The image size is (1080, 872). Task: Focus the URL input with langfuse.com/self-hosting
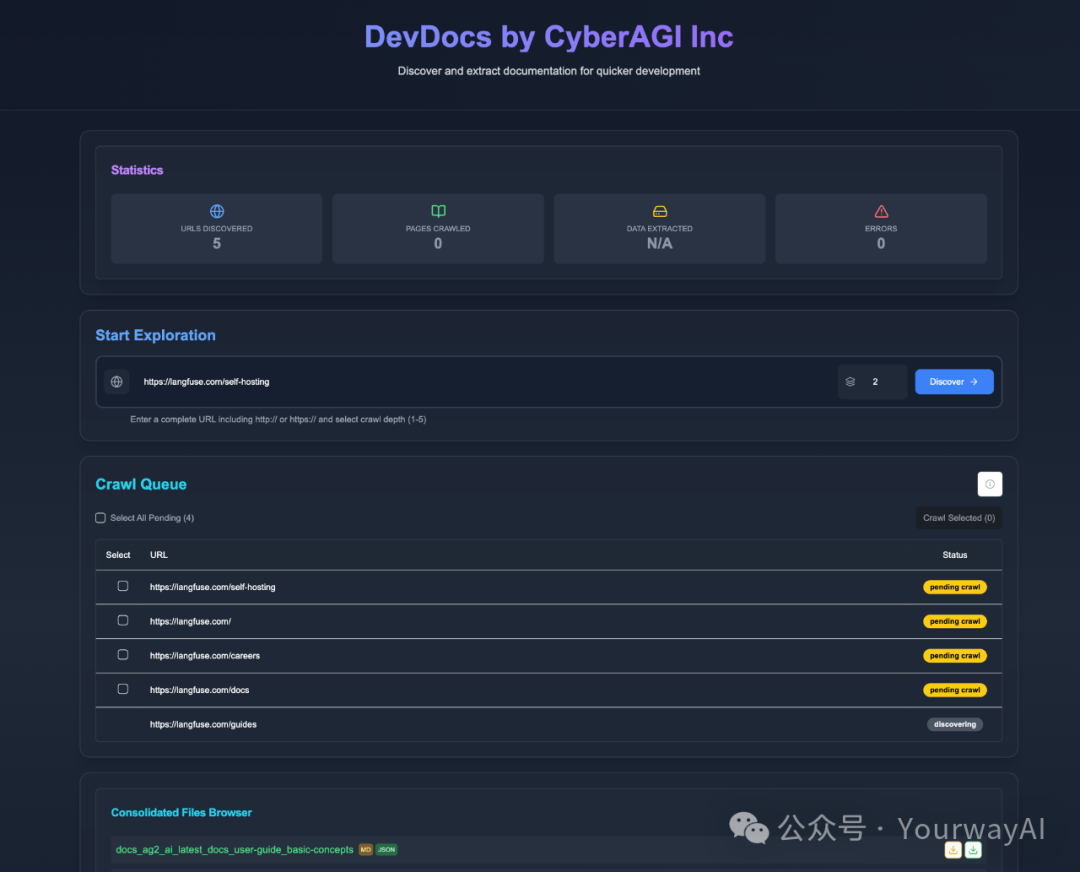(482, 382)
